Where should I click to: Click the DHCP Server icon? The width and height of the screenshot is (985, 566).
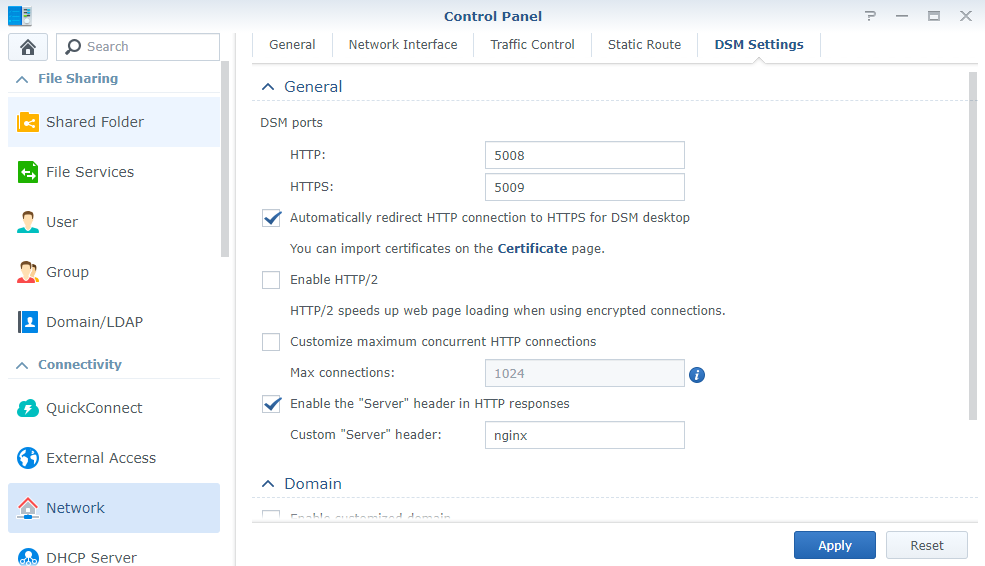click(x=28, y=557)
